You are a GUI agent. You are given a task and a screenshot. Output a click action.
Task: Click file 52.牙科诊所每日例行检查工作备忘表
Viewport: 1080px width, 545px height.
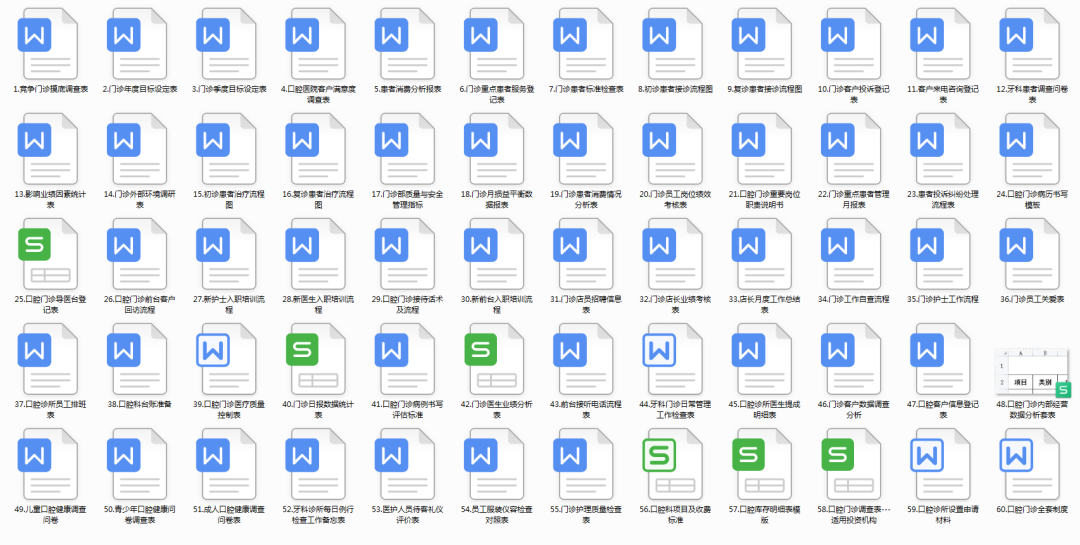click(318, 465)
